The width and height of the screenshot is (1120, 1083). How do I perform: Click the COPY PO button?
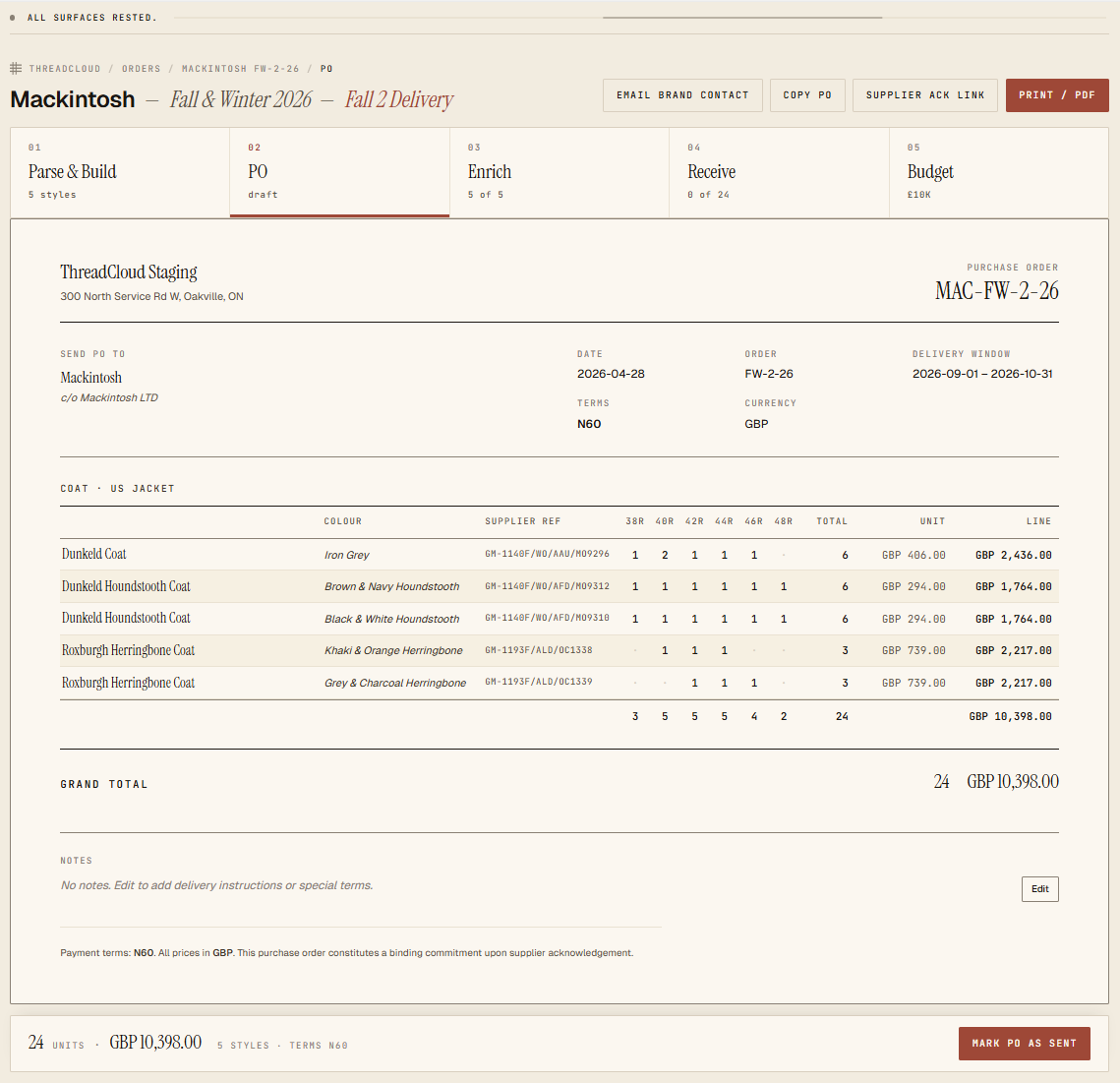(x=807, y=95)
